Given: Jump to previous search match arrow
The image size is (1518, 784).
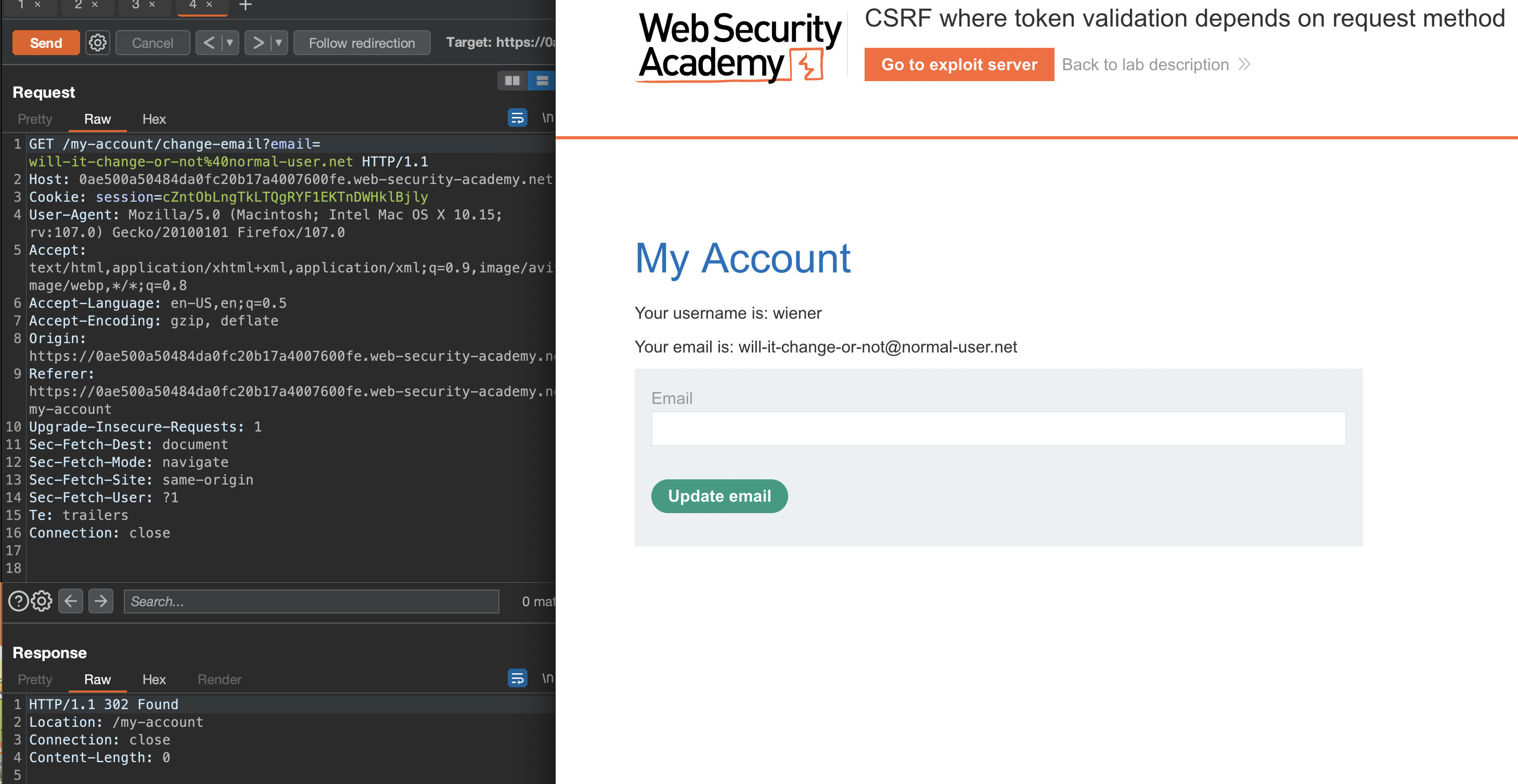Looking at the screenshot, I should tap(71, 601).
